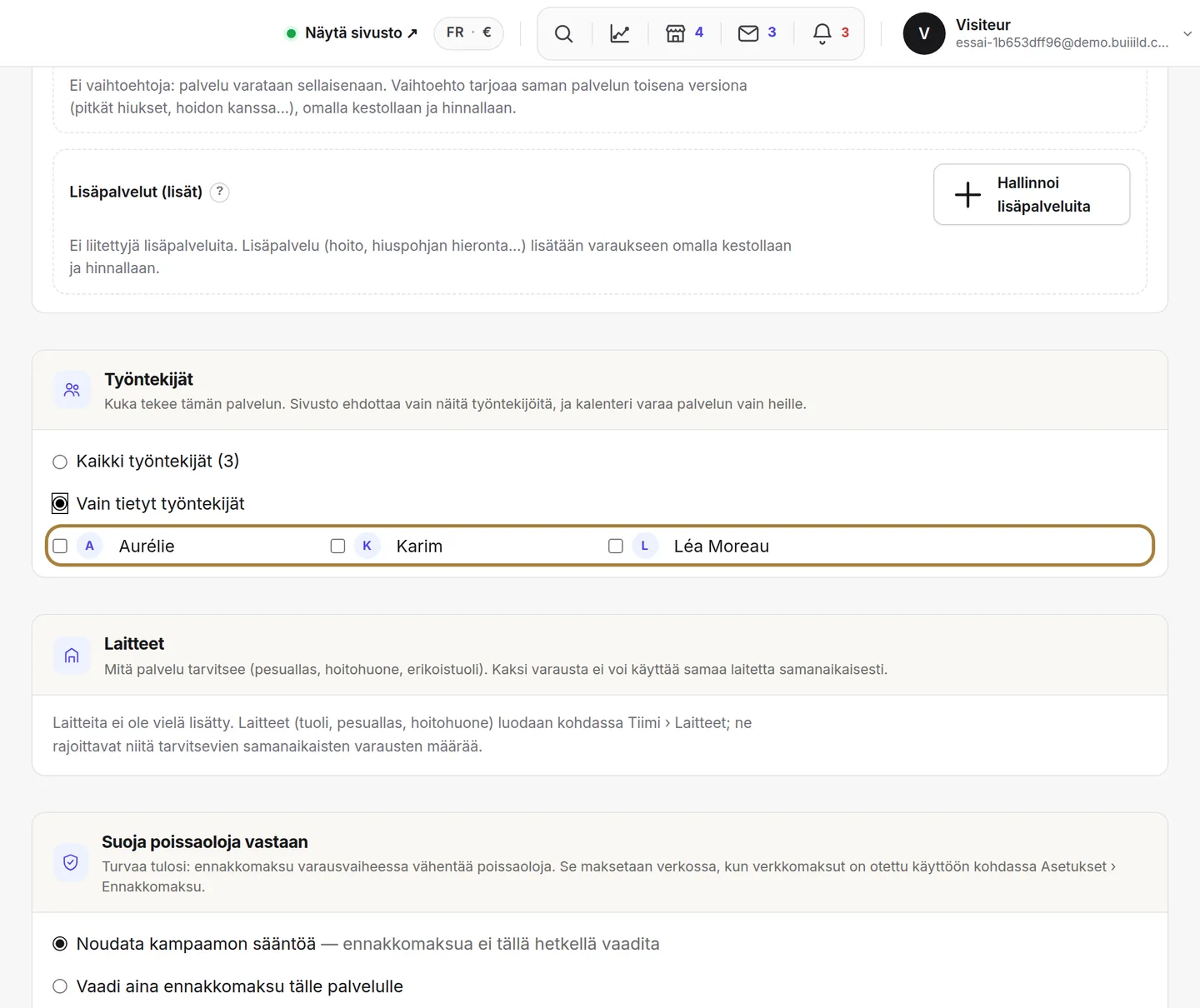Click the Lisäpalvelut (lisät) label

click(136, 192)
